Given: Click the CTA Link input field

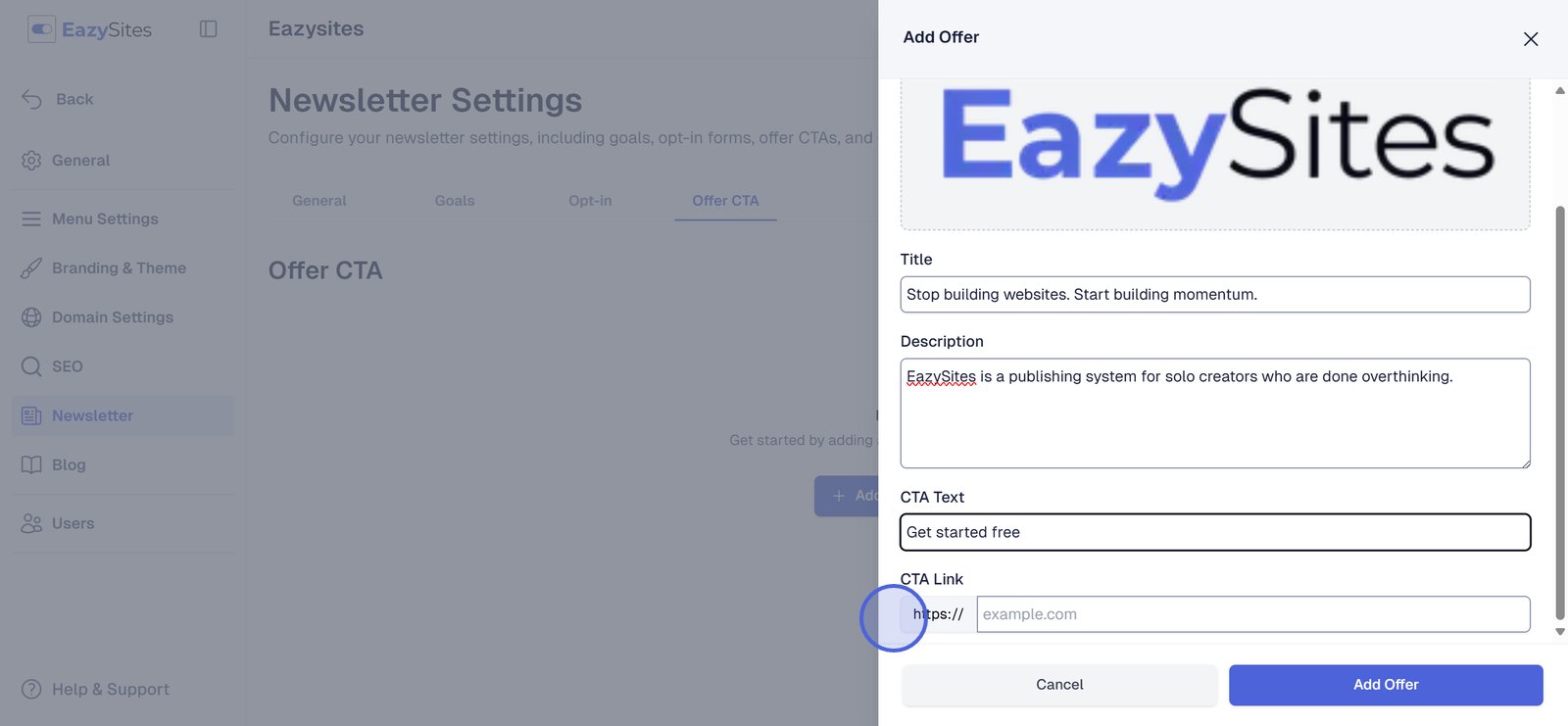Looking at the screenshot, I should click(1252, 614).
